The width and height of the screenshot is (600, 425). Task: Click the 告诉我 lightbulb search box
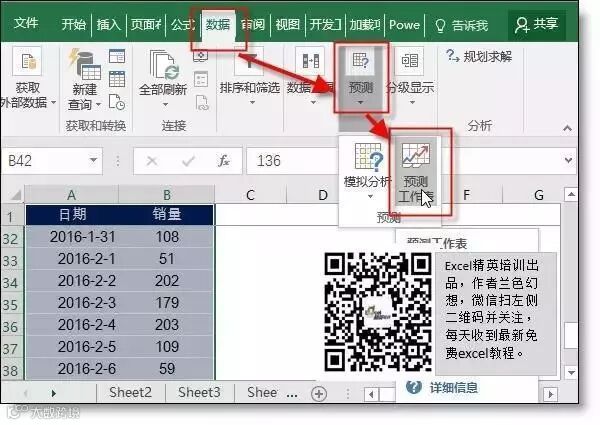coord(461,25)
